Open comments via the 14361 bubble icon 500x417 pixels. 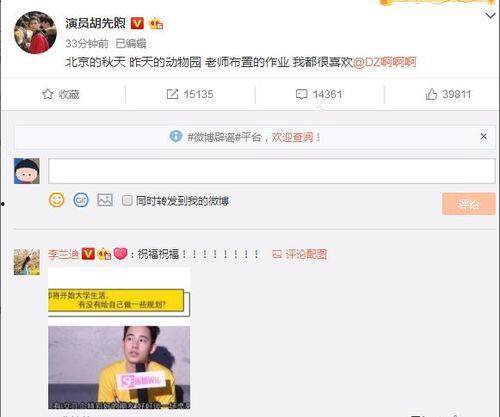tap(301, 94)
